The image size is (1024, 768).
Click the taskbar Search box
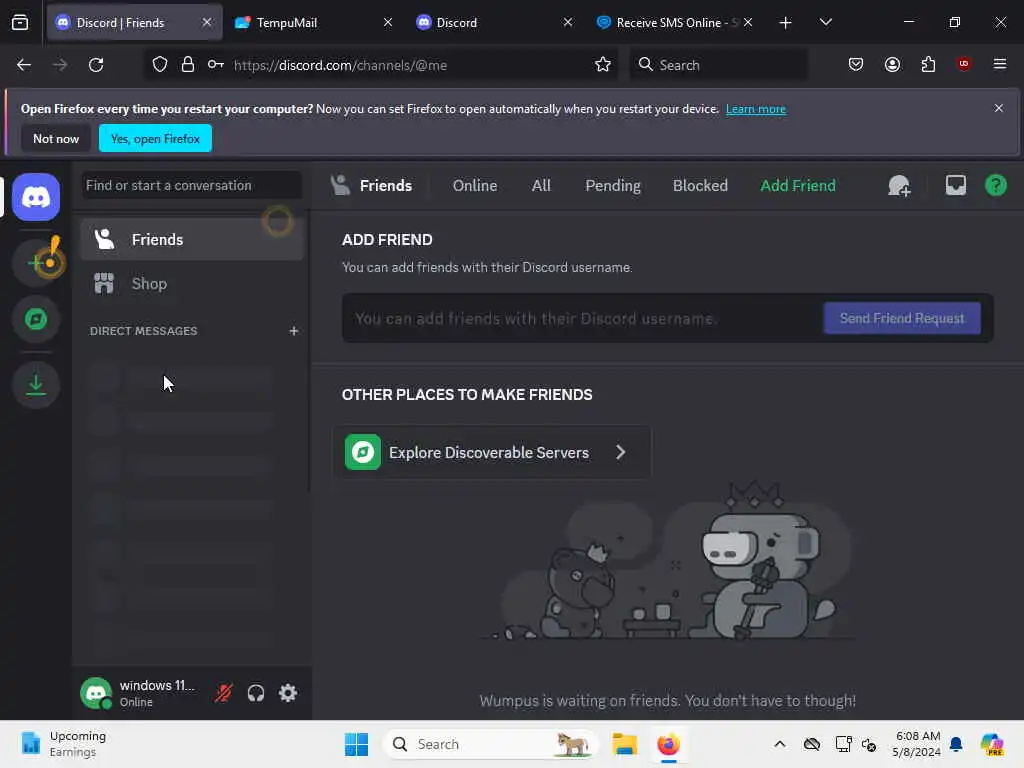(490, 744)
